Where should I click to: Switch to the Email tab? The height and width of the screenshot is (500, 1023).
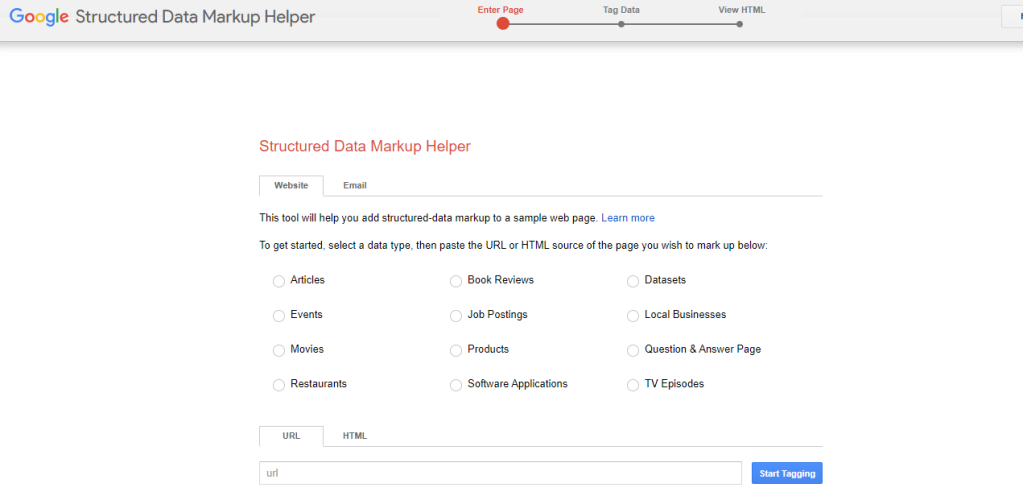355,185
